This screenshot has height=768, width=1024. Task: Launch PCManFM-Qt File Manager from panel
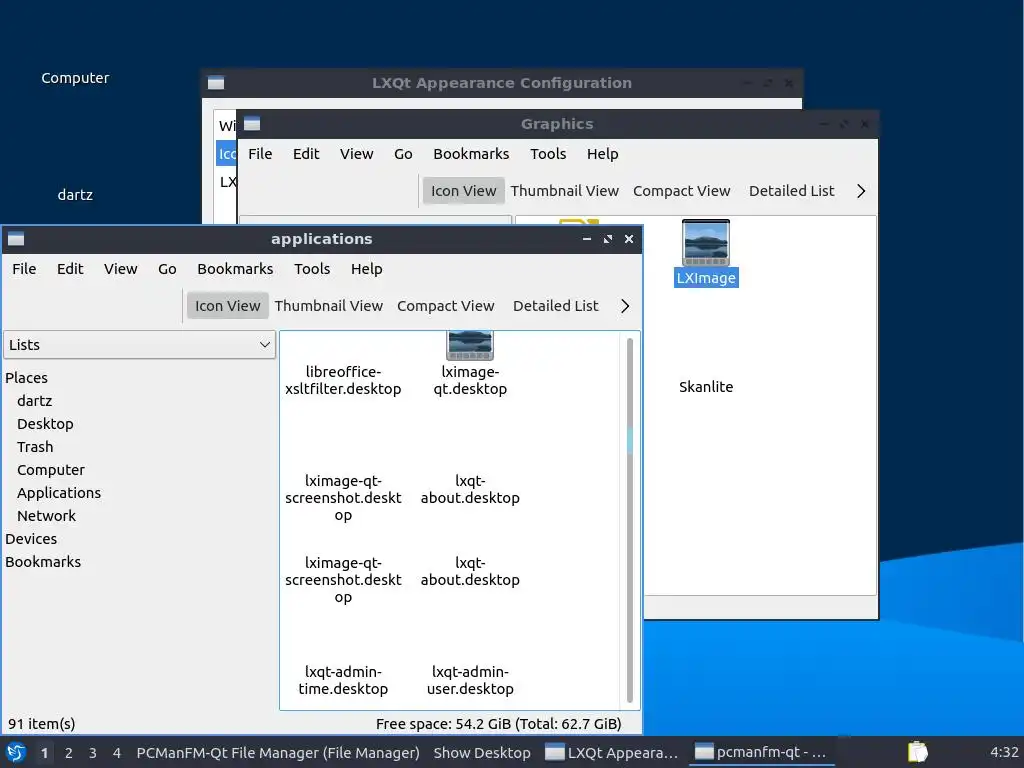coord(278,753)
